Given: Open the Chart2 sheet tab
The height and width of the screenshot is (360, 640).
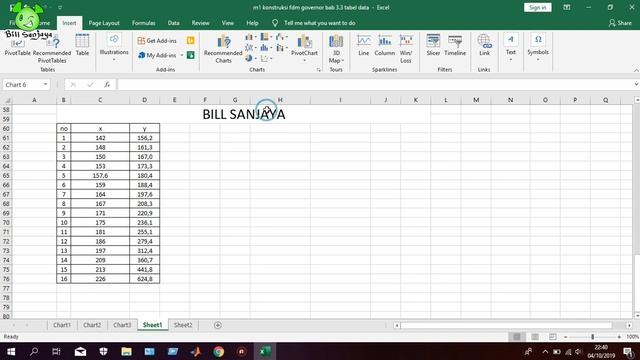Looking at the screenshot, I should pyautogui.click(x=92, y=325).
